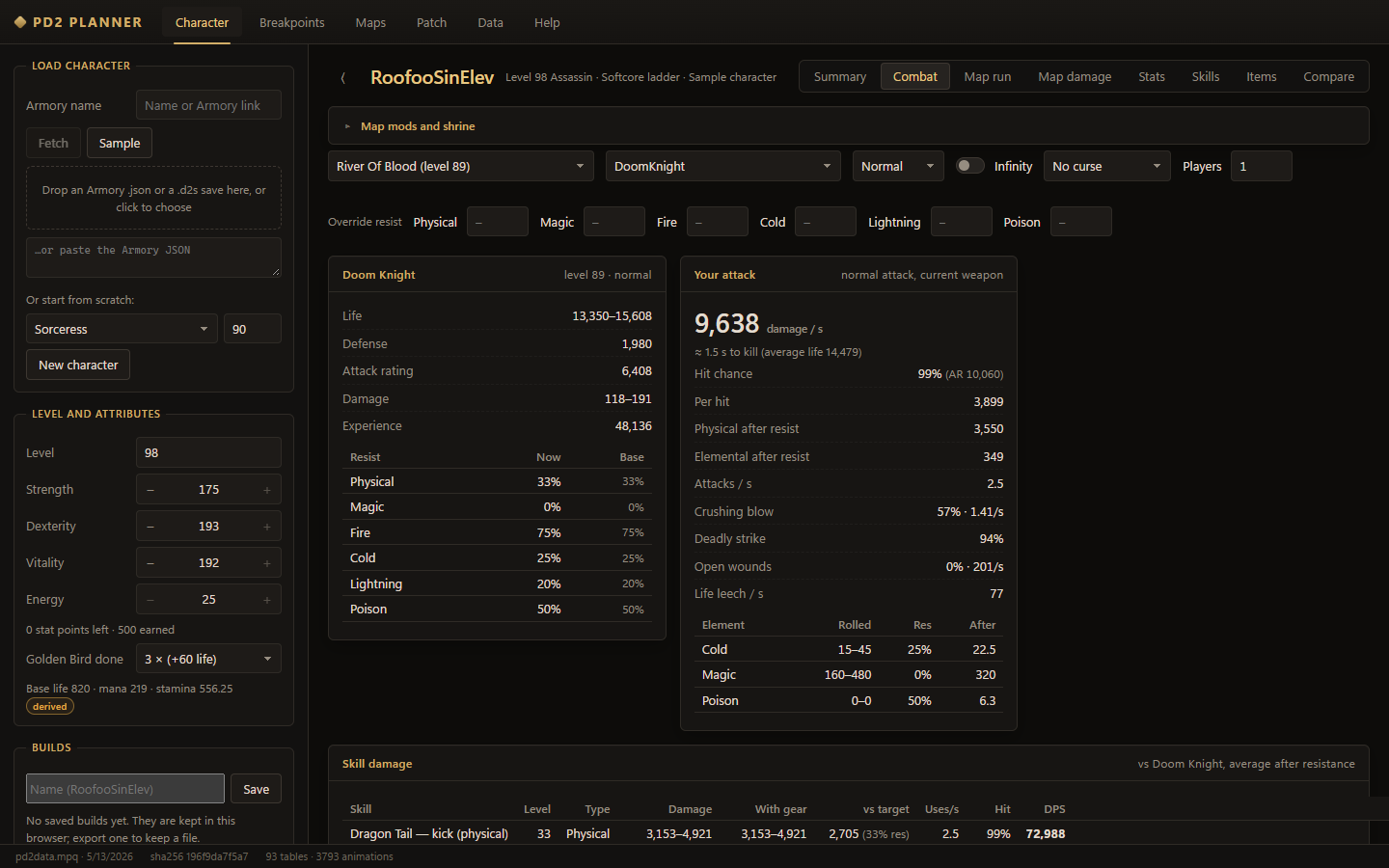The width and height of the screenshot is (1389, 868).
Task: Click the build Name input field
Action: (x=125, y=789)
